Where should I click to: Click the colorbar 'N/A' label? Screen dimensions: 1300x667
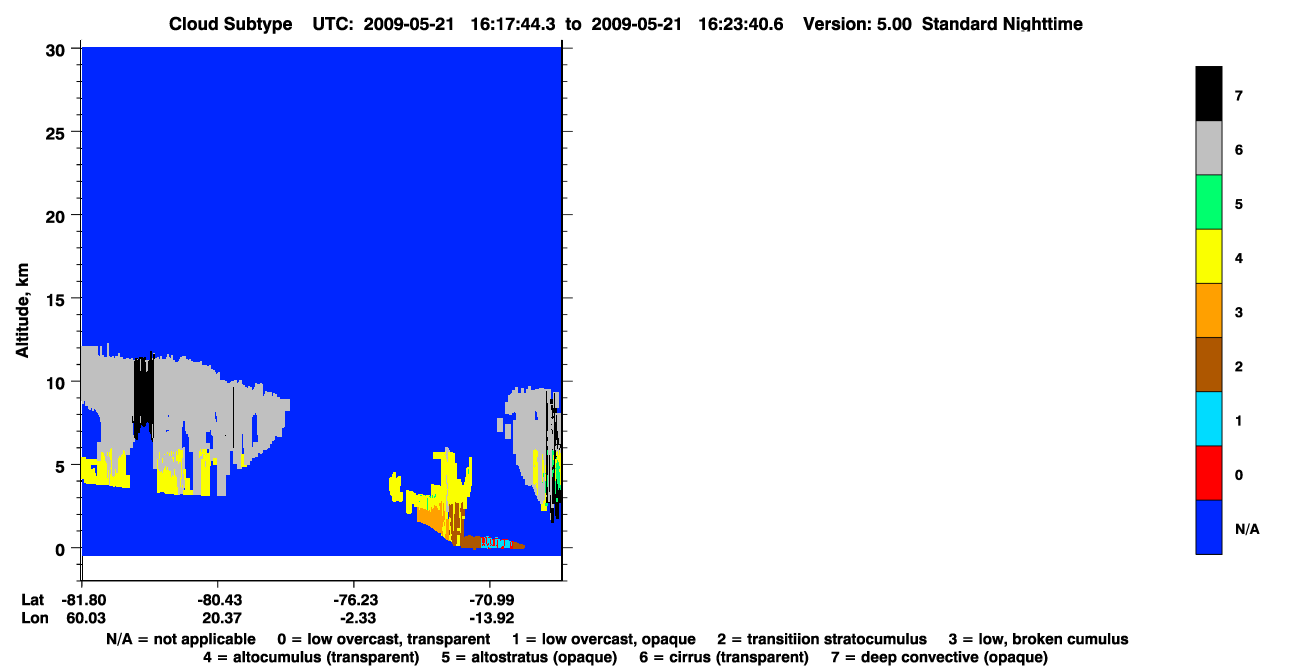tap(1247, 528)
